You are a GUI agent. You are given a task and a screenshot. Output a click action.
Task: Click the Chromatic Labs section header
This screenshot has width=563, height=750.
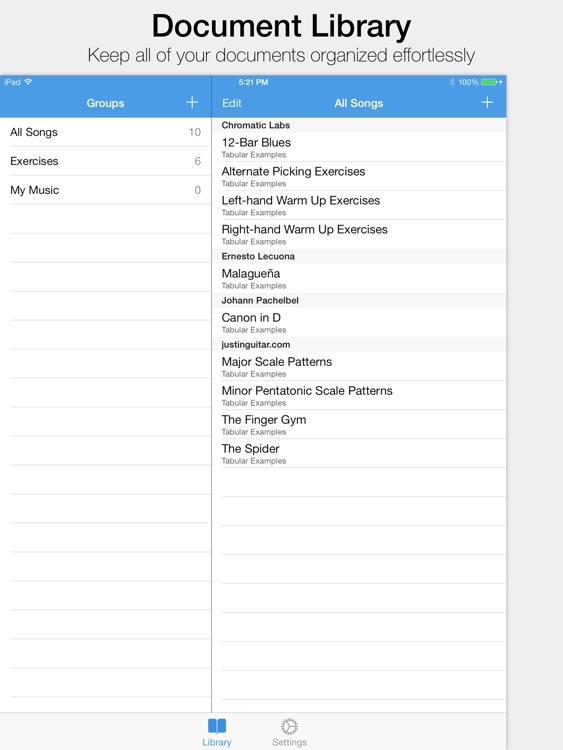point(359,125)
